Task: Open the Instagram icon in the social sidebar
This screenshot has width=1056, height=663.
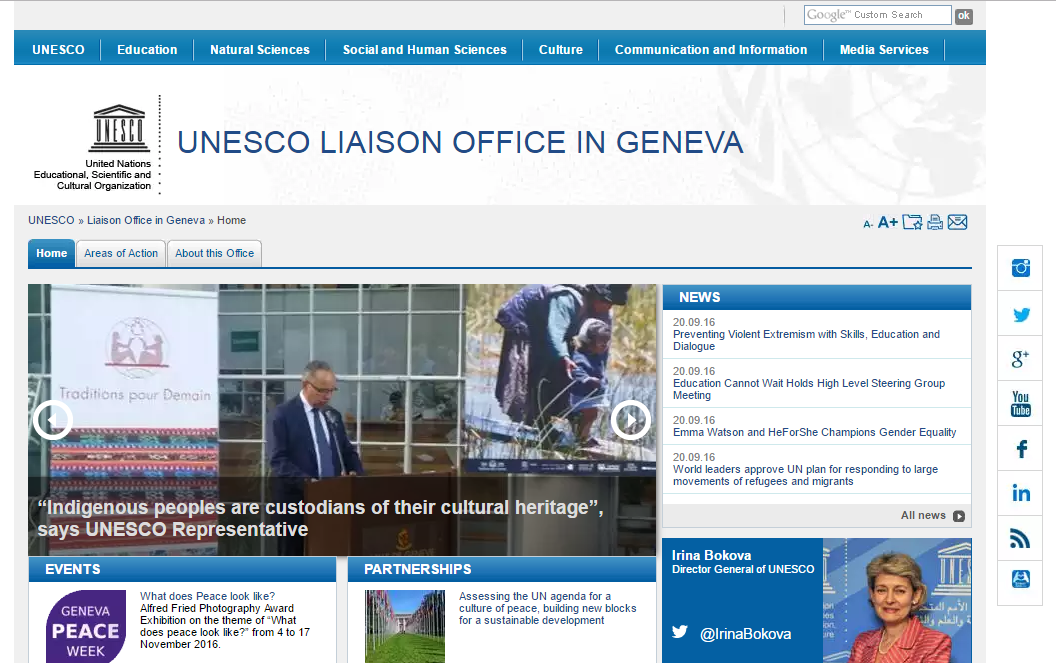Action: click(1020, 268)
